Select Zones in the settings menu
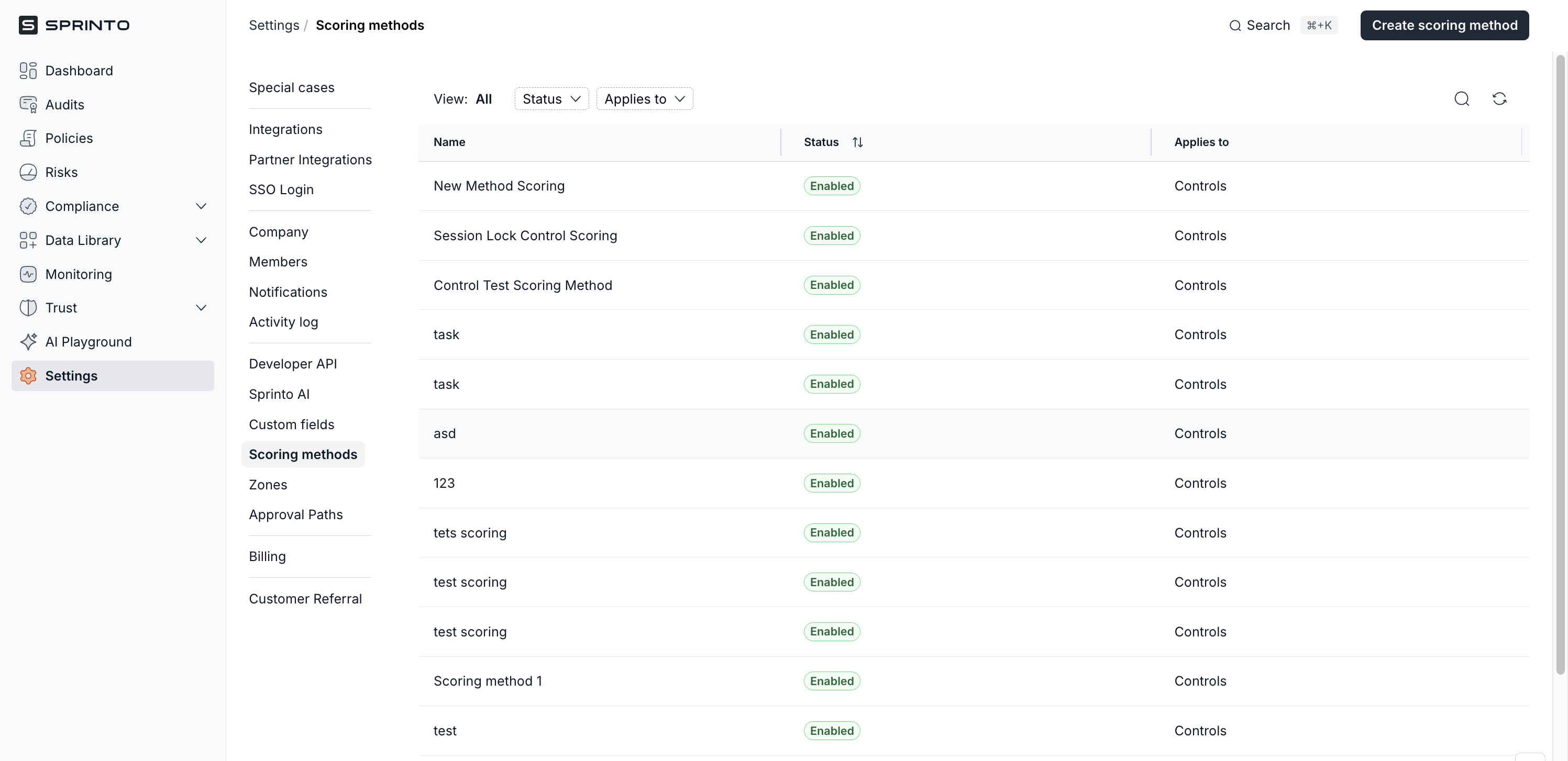The height and width of the screenshot is (761, 1568). [268, 485]
